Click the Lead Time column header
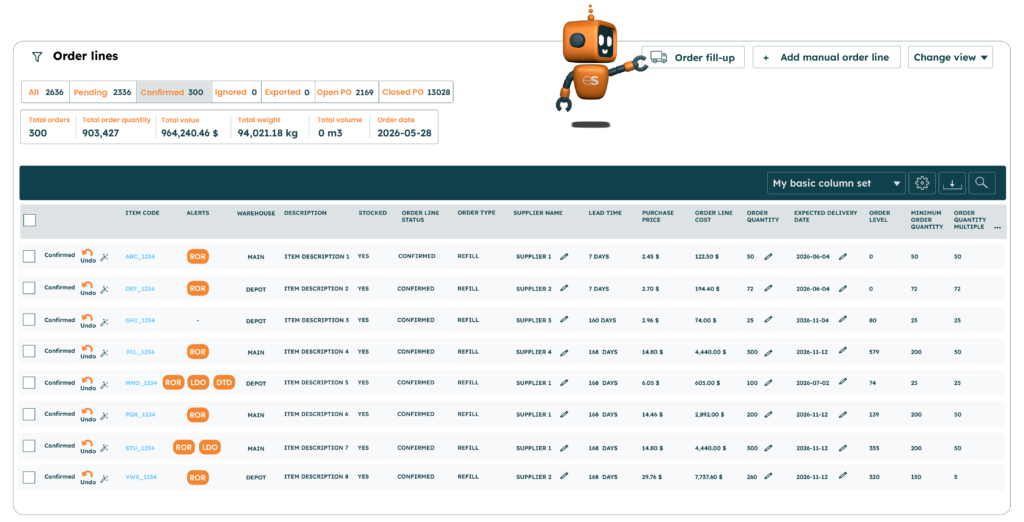1024x522 pixels. point(605,213)
